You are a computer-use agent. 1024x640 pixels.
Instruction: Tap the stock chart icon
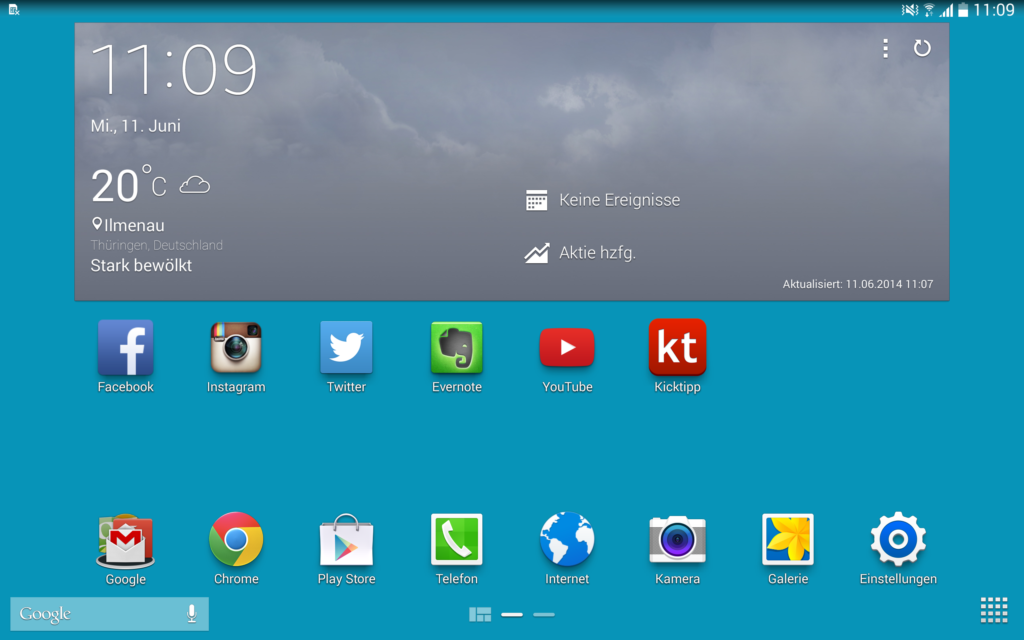[537, 253]
